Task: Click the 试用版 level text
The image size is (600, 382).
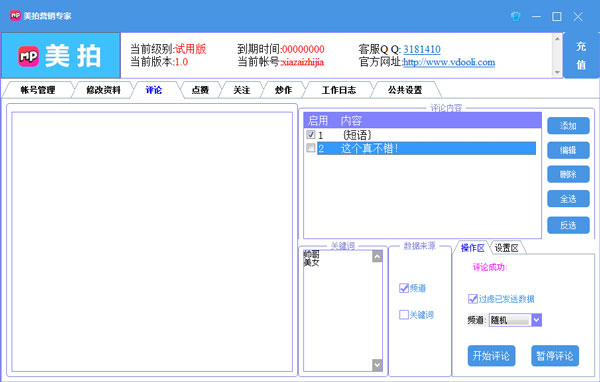Action: (x=191, y=49)
